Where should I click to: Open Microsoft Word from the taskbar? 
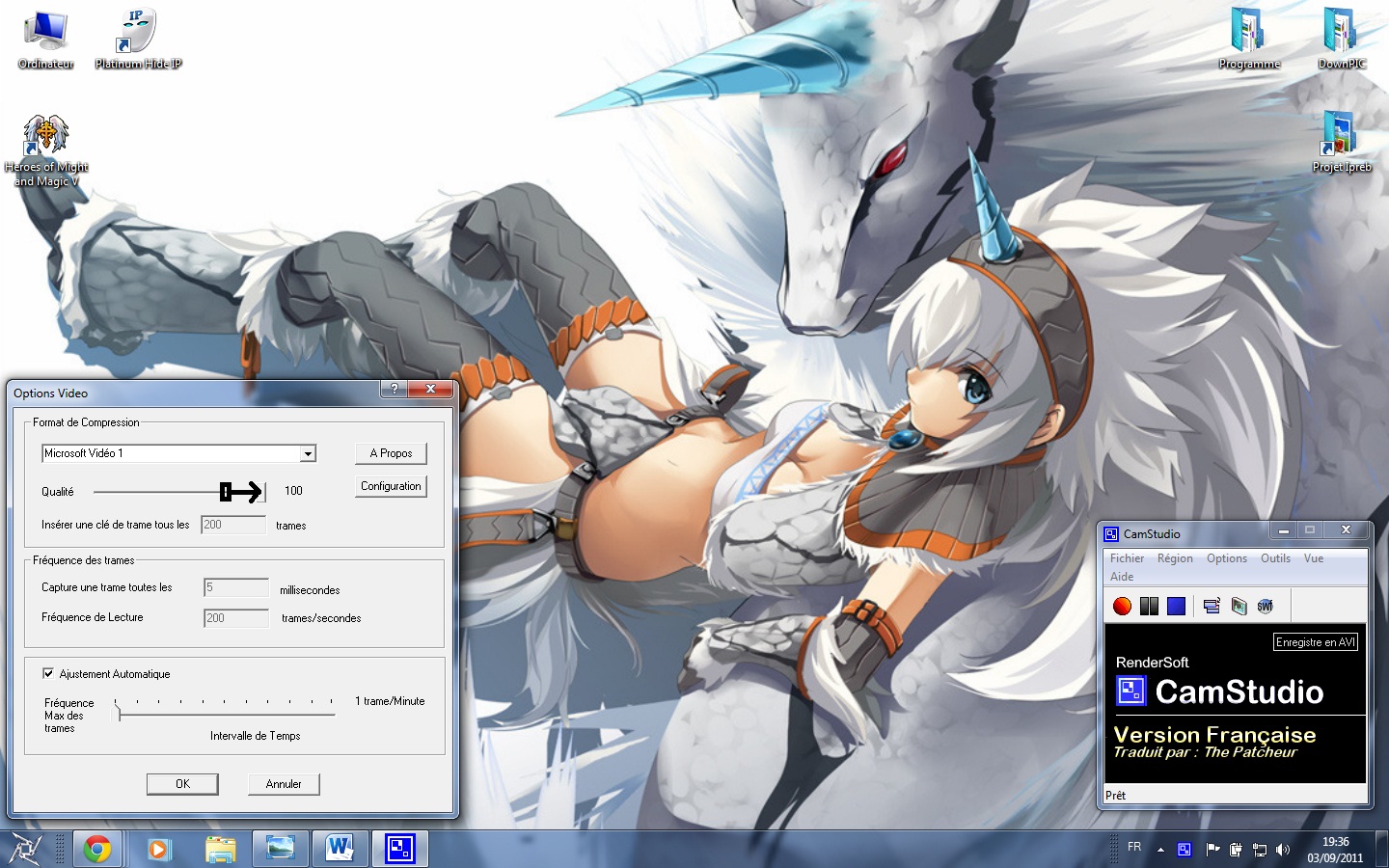340,849
